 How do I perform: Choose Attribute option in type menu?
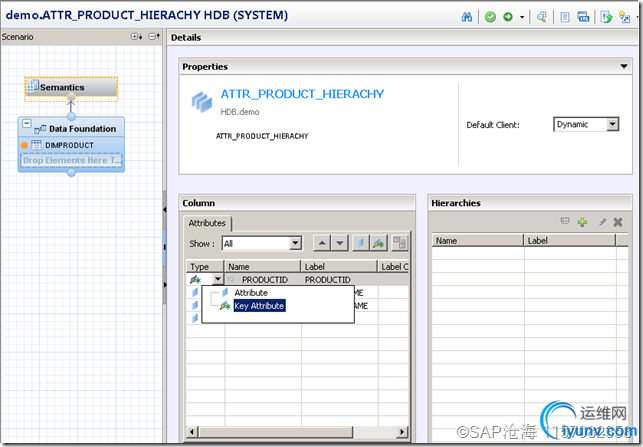[250, 292]
